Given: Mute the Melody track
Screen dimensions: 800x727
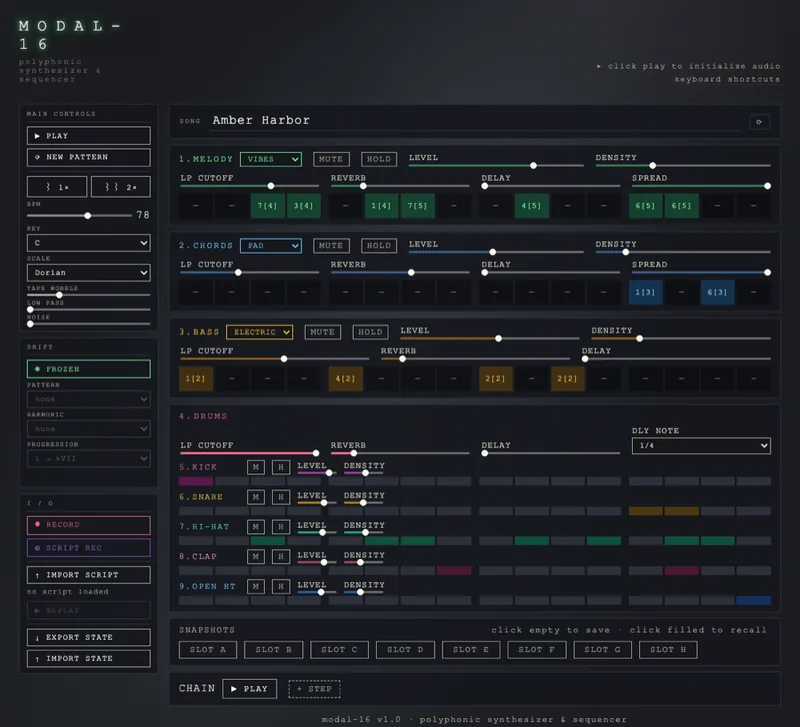Looking at the screenshot, I should pos(331,159).
